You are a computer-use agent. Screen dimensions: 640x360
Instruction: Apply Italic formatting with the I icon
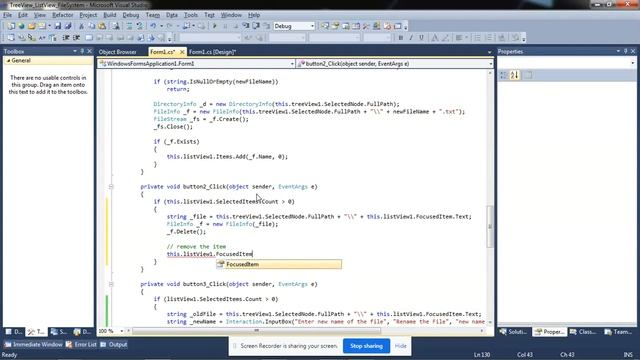click(x=411, y=38)
